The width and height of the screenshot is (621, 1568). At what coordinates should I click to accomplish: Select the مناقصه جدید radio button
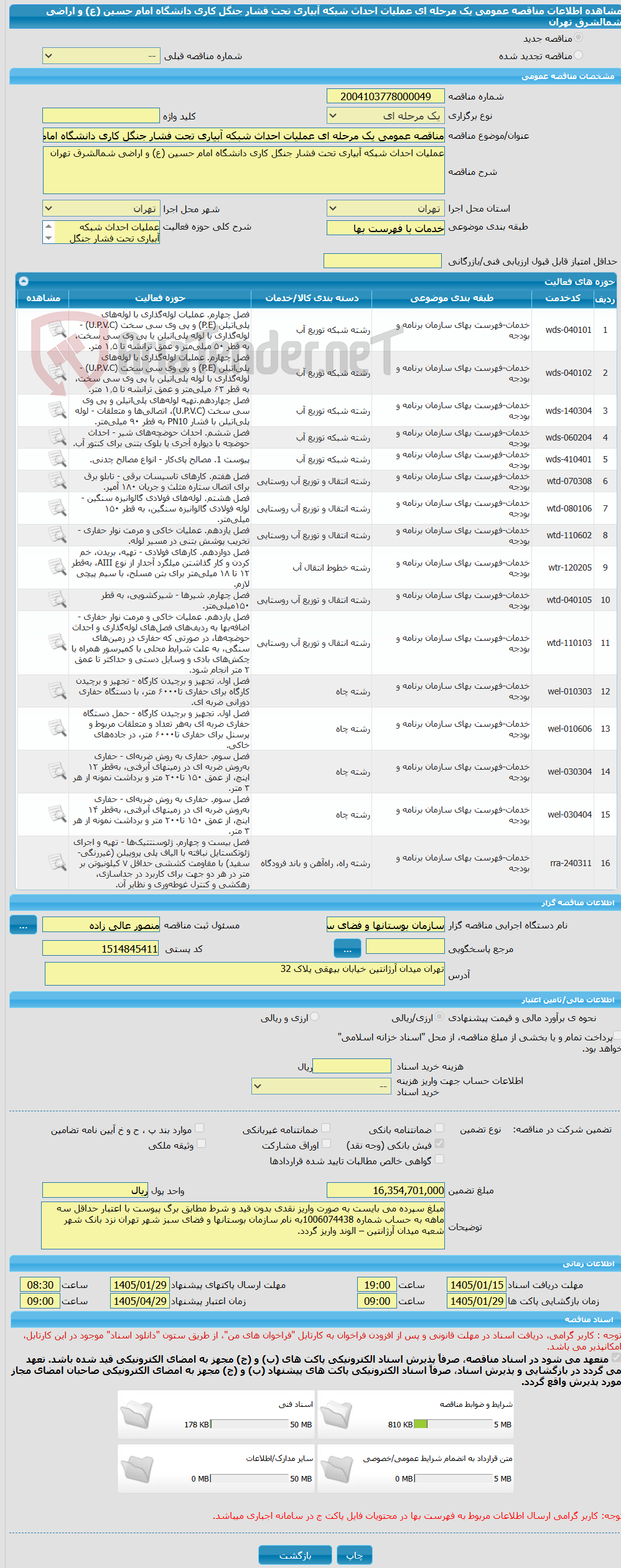(579, 38)
